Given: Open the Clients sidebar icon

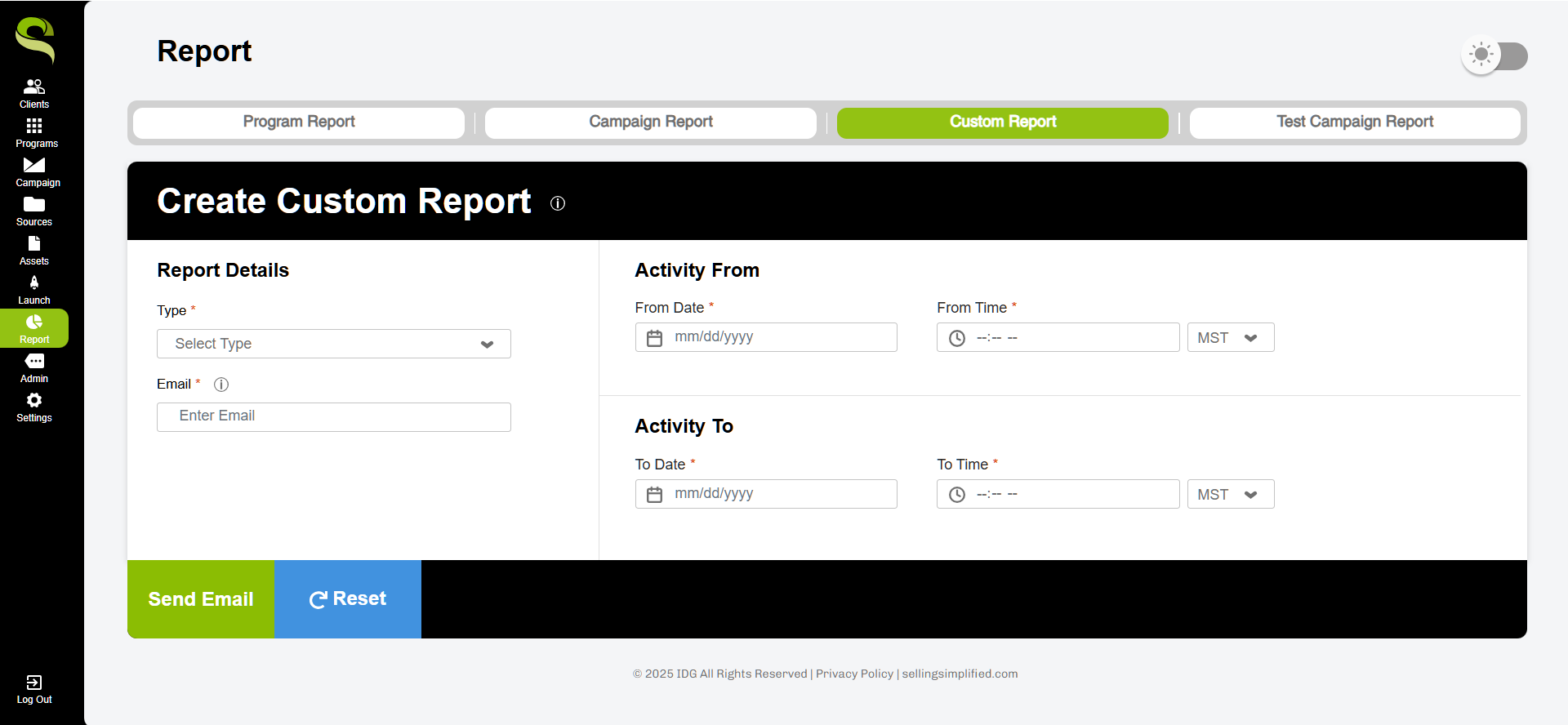Looking at the screenshot, I should pyautogui.click(x=34, y=87).
